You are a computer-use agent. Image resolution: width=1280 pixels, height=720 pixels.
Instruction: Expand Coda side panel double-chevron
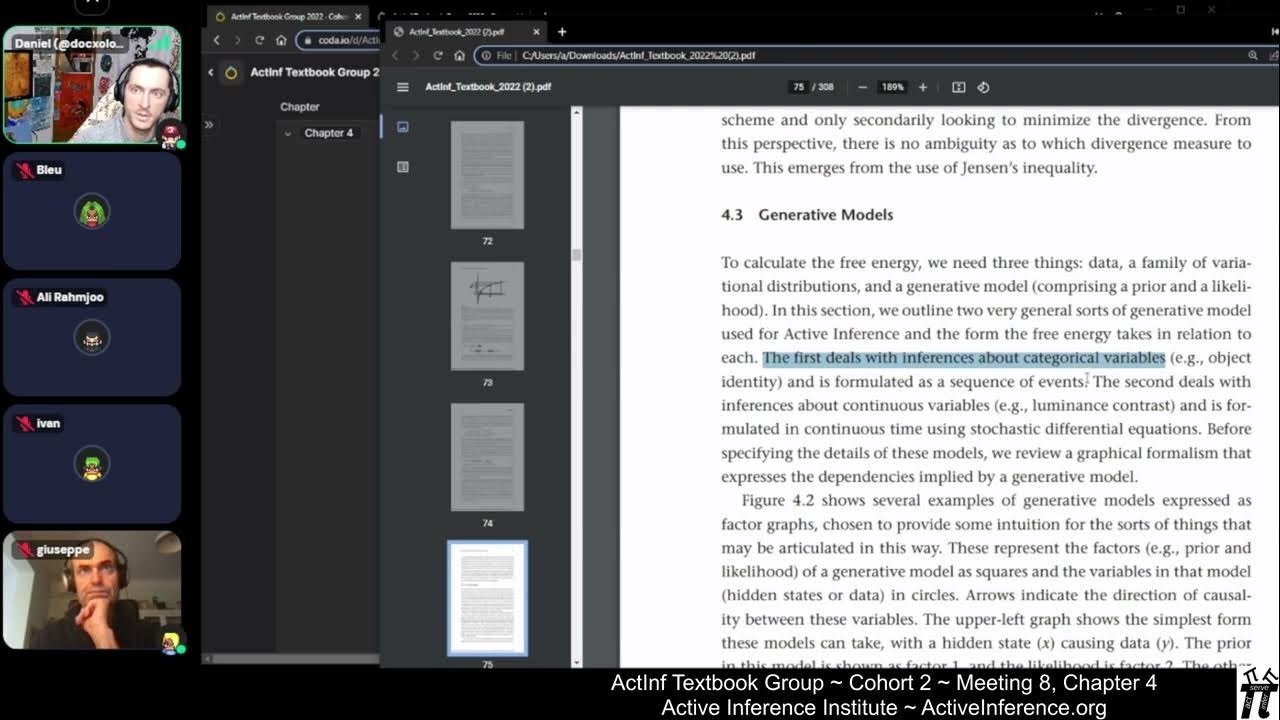(209, 124)
